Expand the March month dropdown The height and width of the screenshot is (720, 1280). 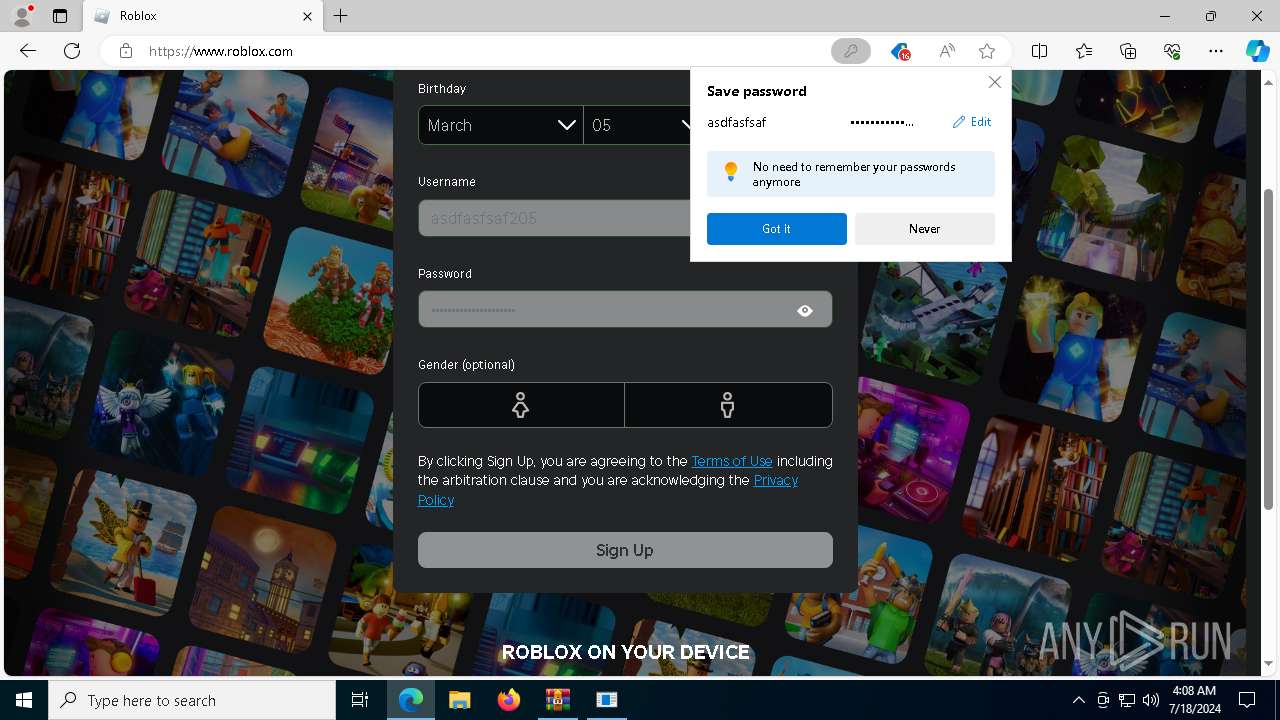pos(501,125)
